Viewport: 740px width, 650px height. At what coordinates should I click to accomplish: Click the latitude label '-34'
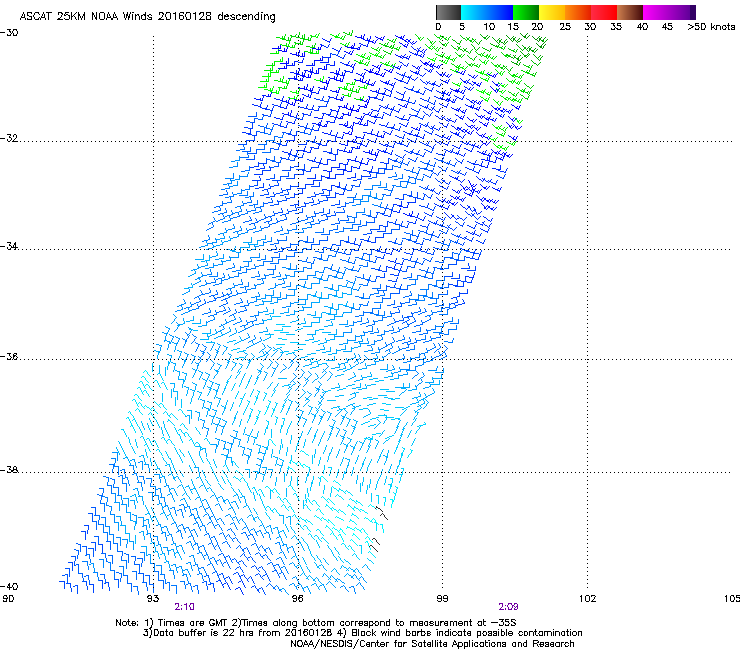[x=9, y=246]
